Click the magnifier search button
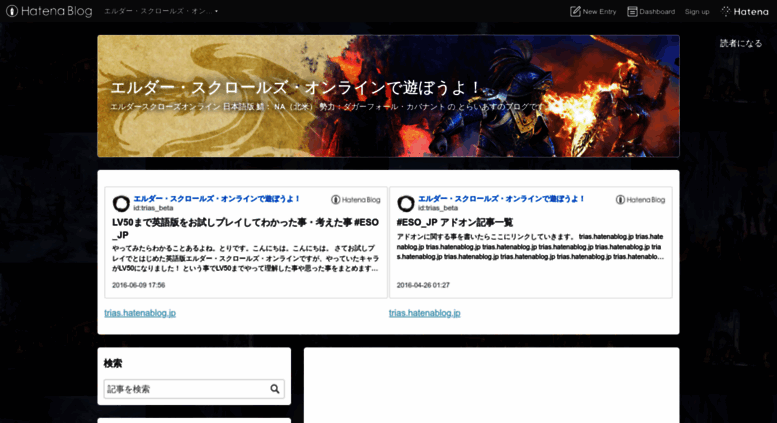 (275, 389)
